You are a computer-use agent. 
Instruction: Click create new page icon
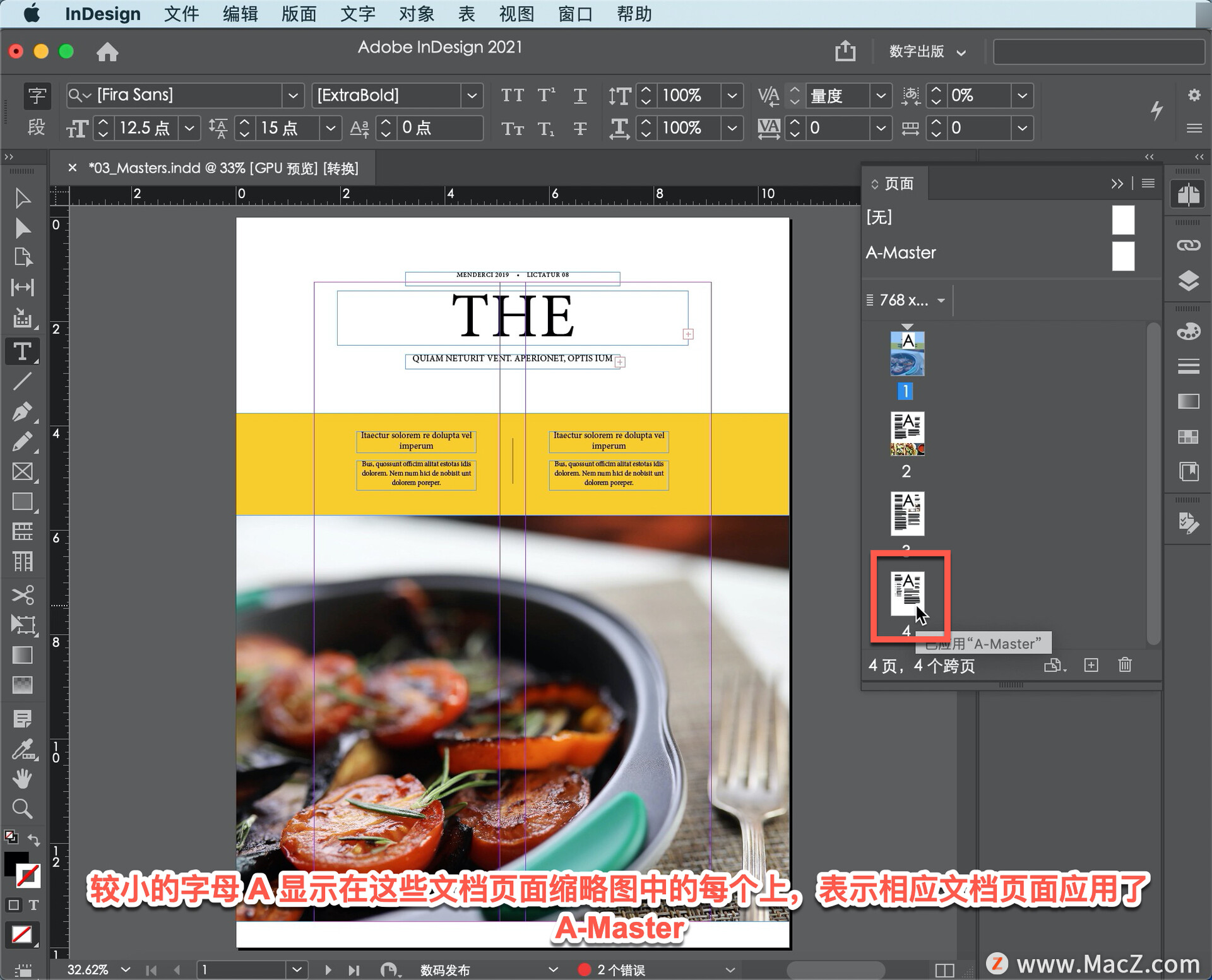[1091, 664]
